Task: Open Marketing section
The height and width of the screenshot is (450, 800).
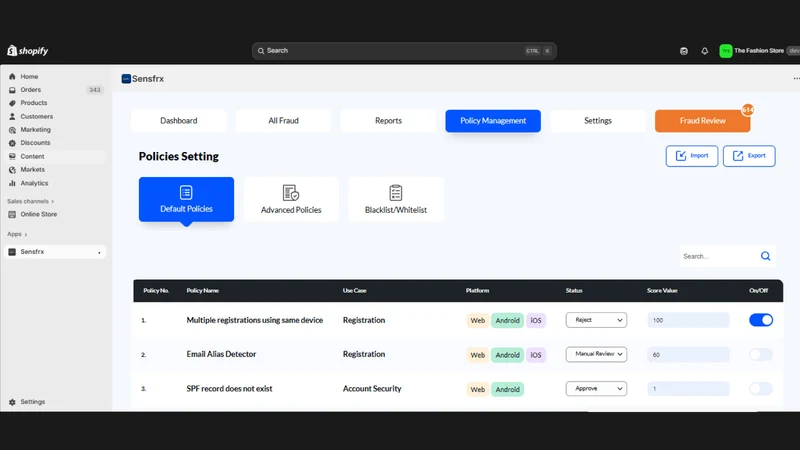Action: (35, 130)
